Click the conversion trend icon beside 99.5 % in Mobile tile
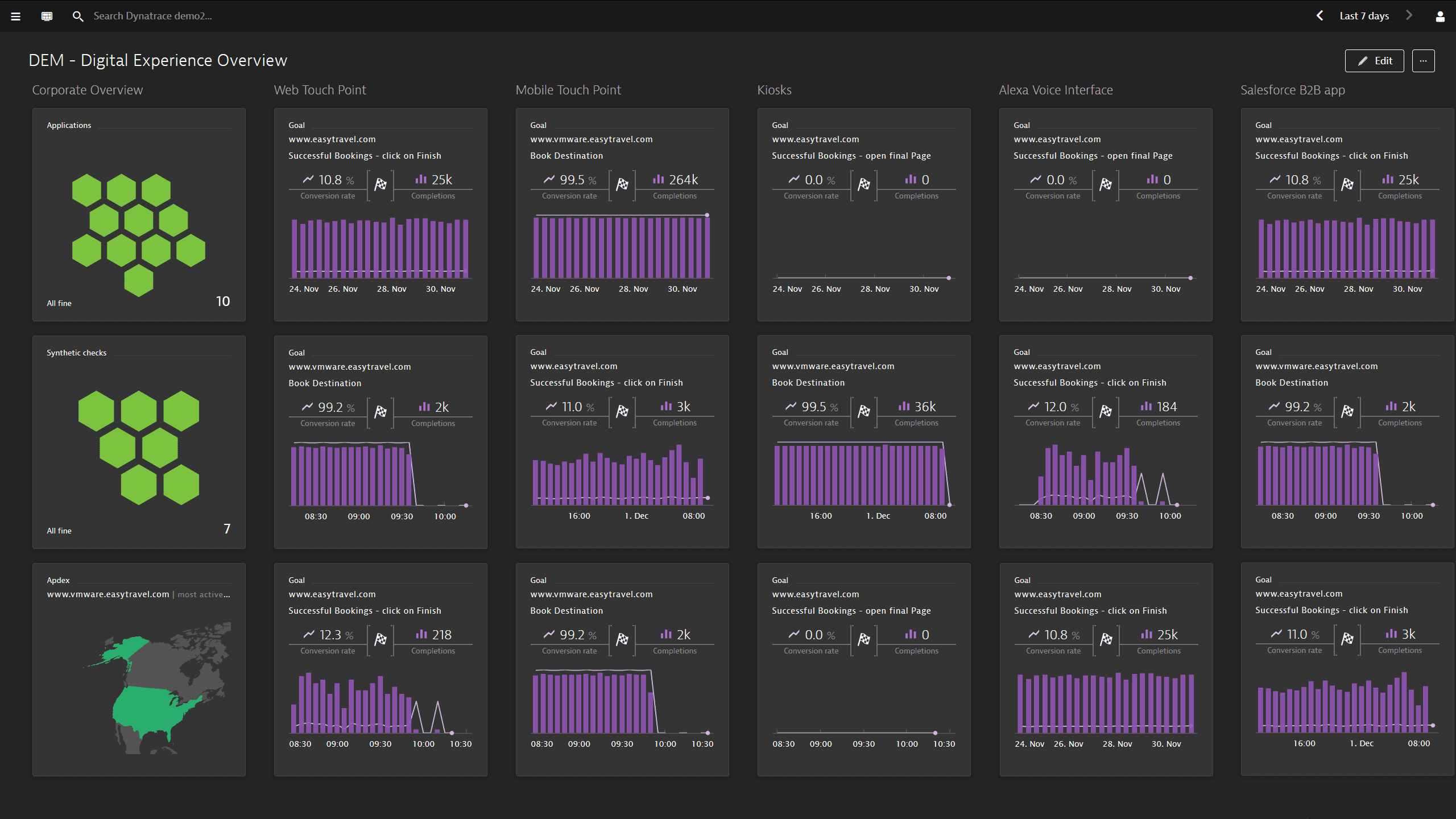This screenshot has height=819, width=1456. tap(549, 179)
